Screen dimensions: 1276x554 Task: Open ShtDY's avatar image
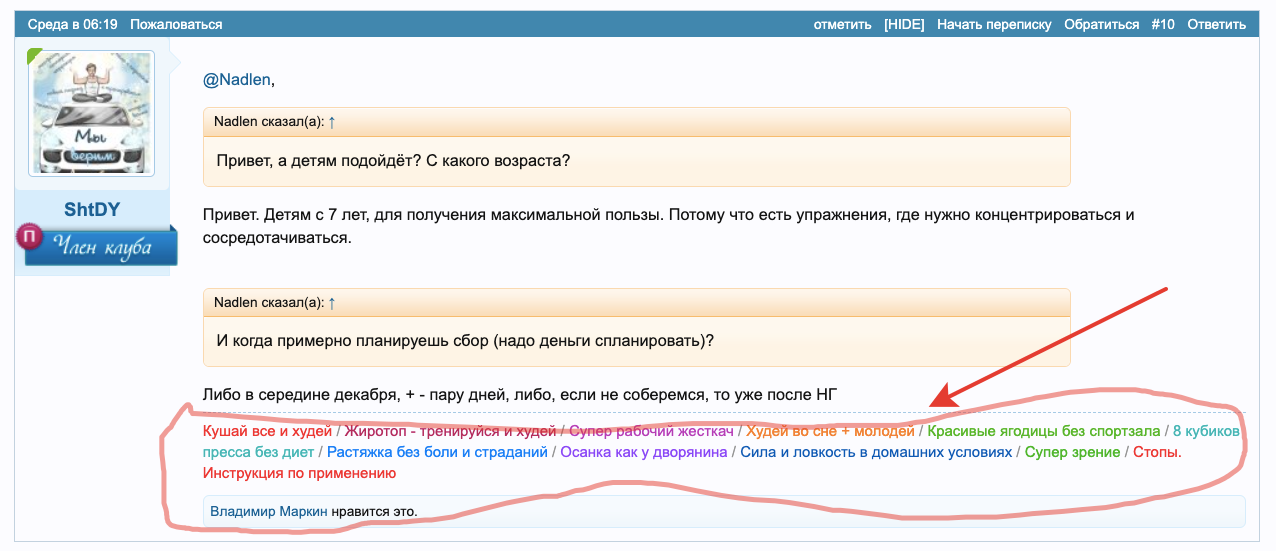click(x=91, y=113)
